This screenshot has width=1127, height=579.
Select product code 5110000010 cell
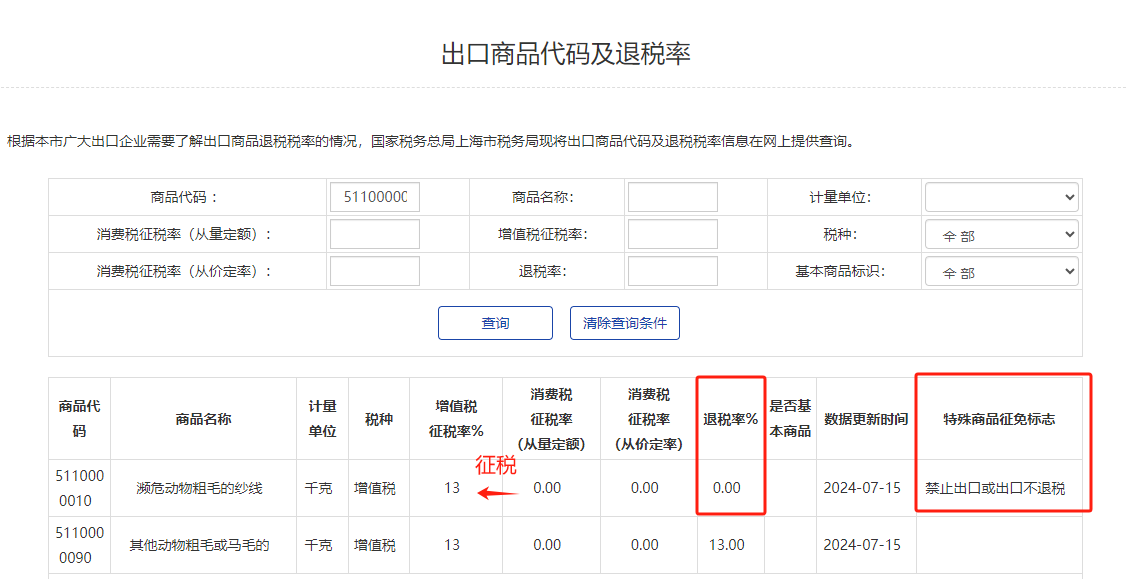[79, 488]
